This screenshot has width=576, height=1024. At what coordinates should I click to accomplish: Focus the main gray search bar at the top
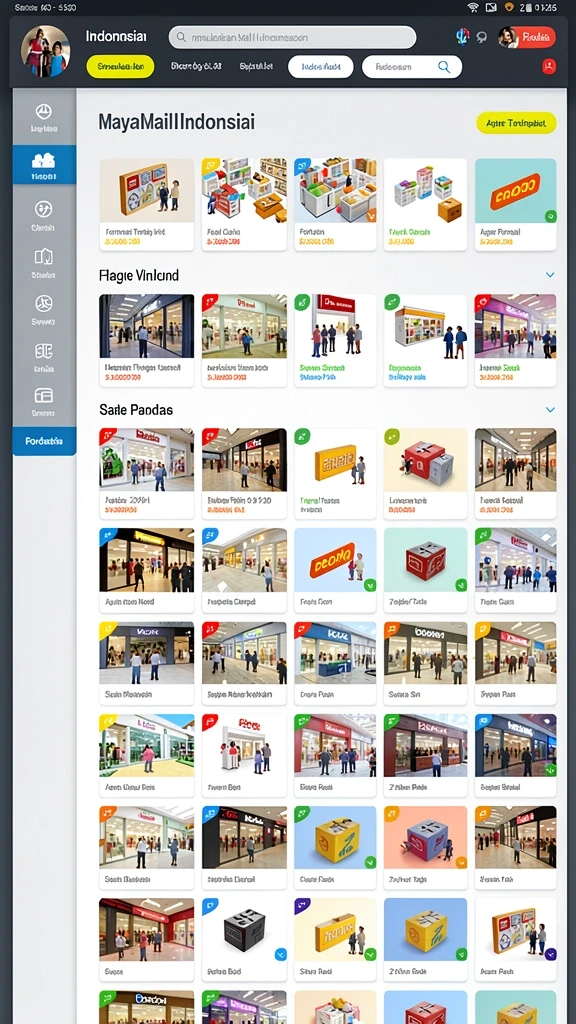coord(293,37)
